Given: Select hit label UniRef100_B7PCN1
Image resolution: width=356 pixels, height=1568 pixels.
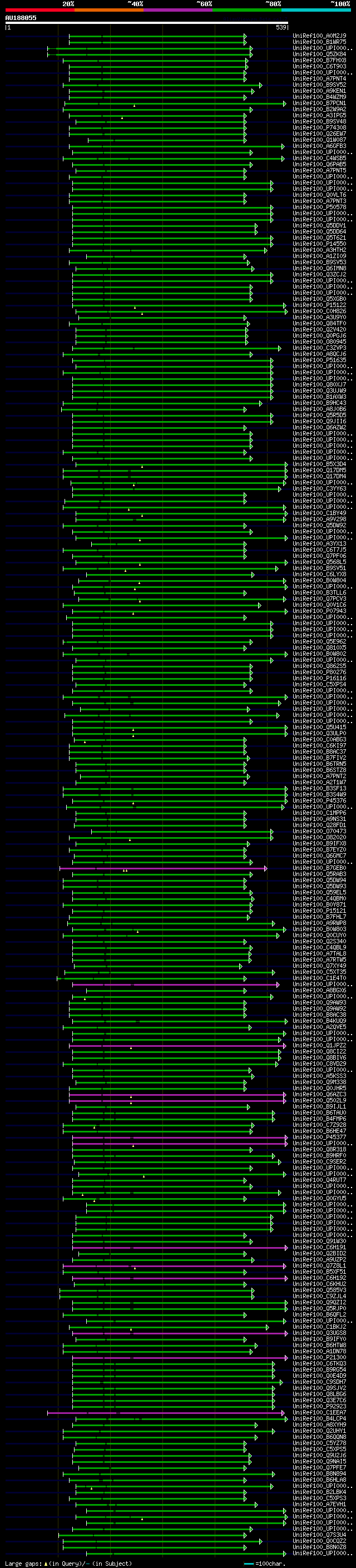Looking at the screenshot, I should click(x=319, y=103).
